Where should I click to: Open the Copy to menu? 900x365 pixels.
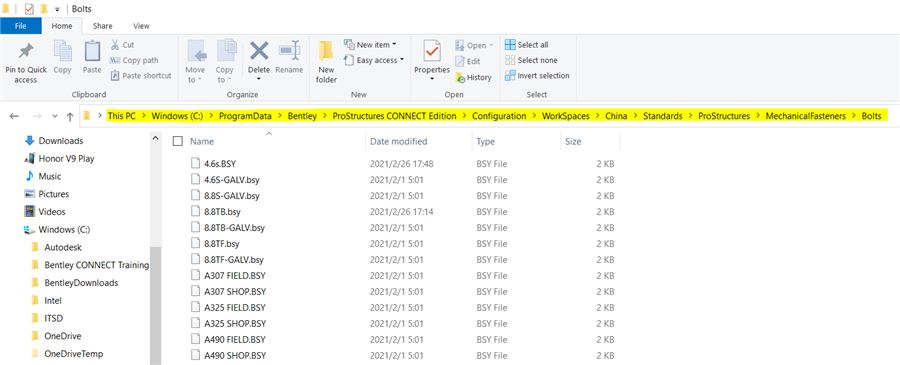point(224,62)
